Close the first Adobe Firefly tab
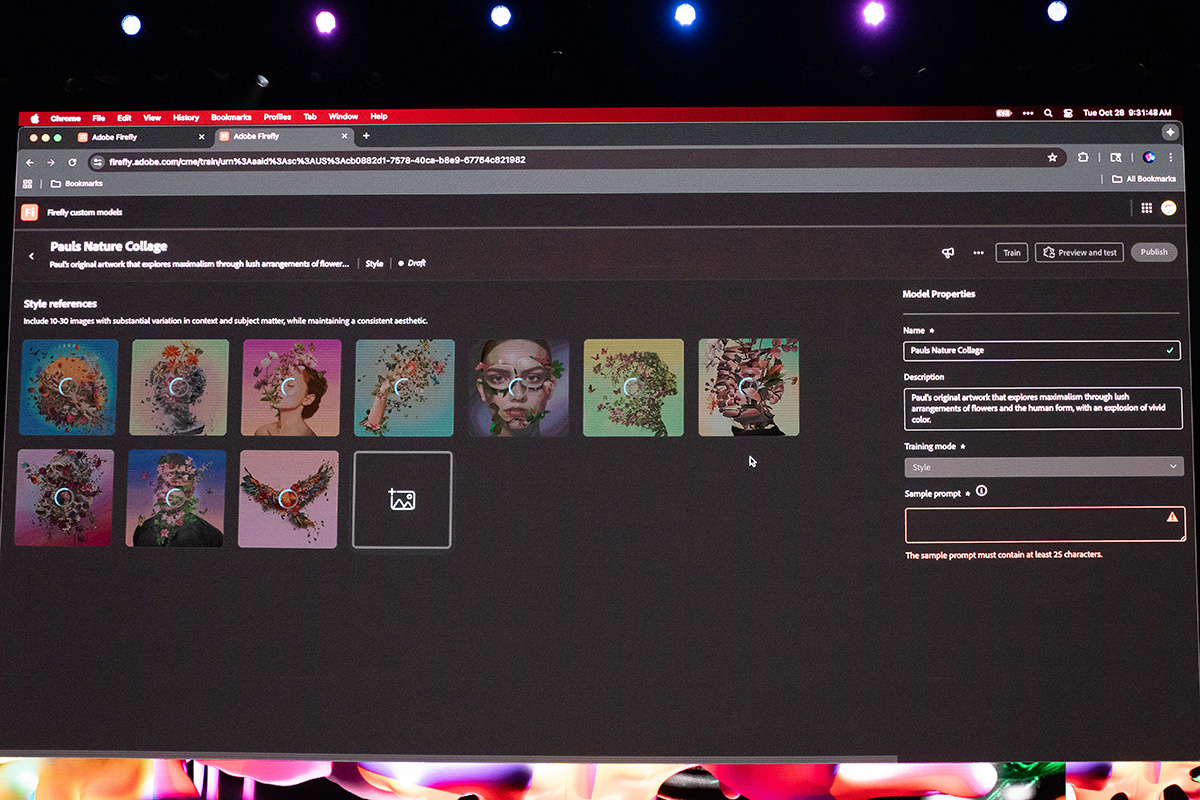Viewport: 1200px width, 800px height. (201, 137)
